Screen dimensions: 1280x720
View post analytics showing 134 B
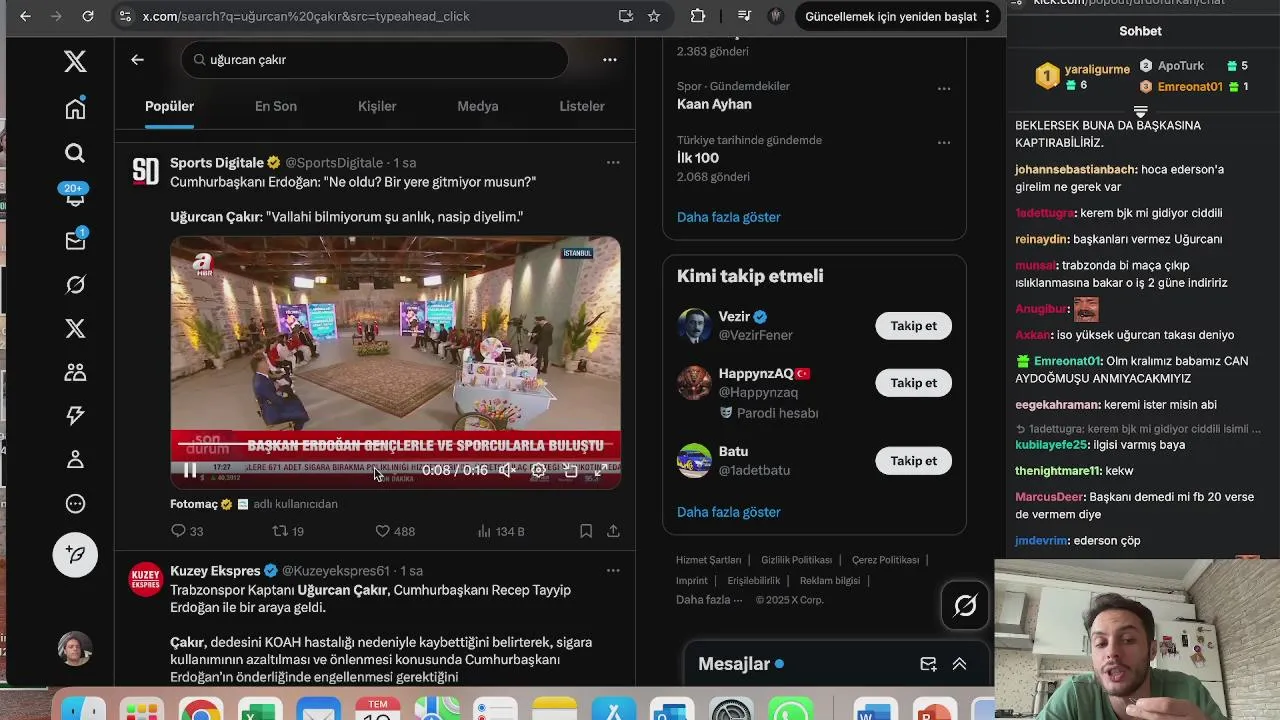(501, 531)
